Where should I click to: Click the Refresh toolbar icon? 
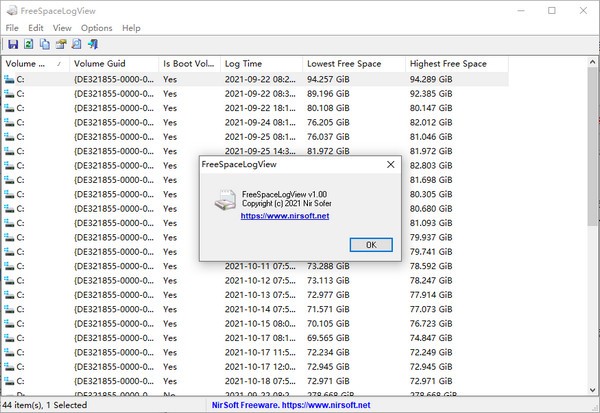[x=29, y=44]
